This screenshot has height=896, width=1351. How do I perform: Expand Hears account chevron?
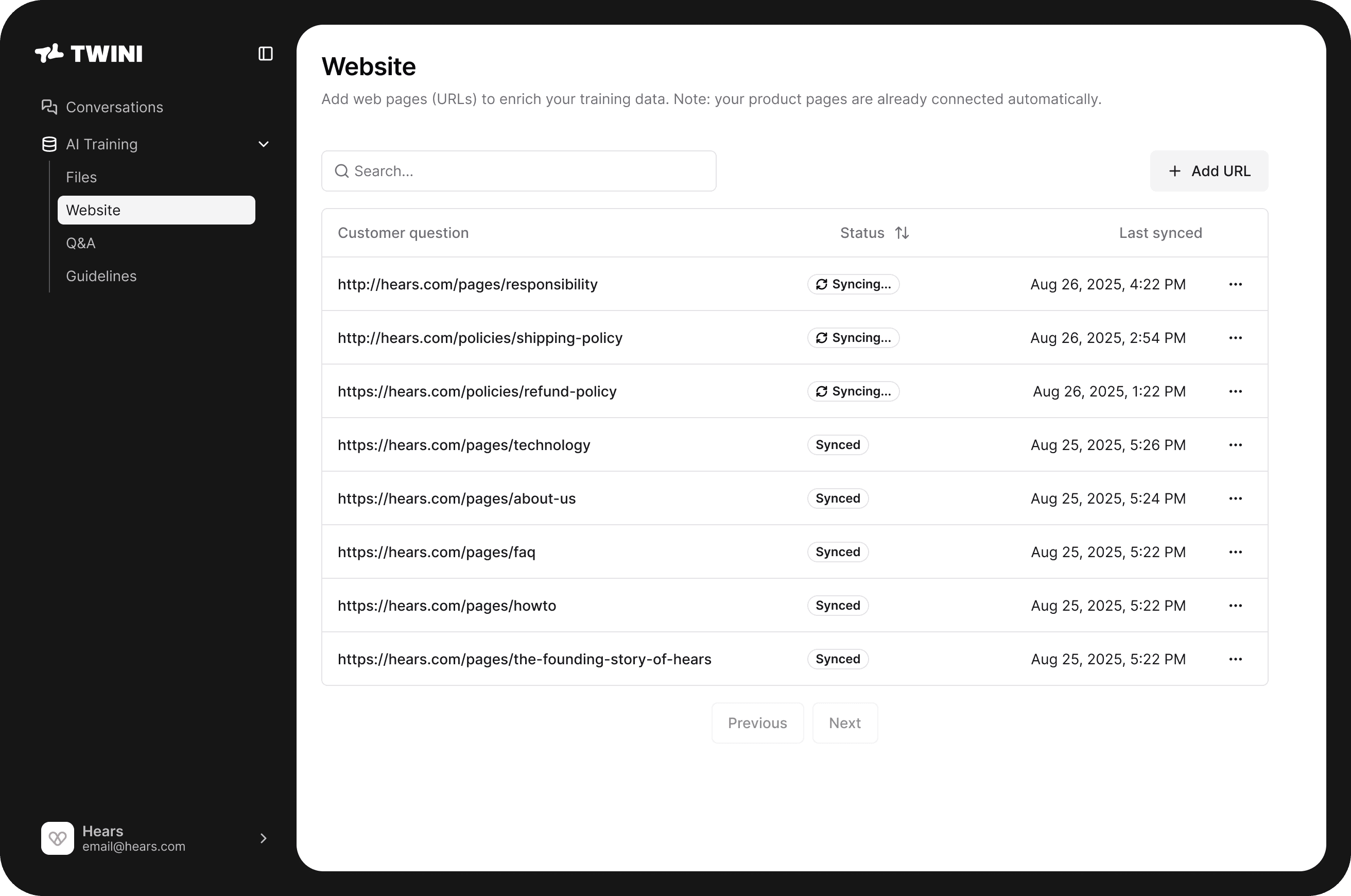click(263, 838)
